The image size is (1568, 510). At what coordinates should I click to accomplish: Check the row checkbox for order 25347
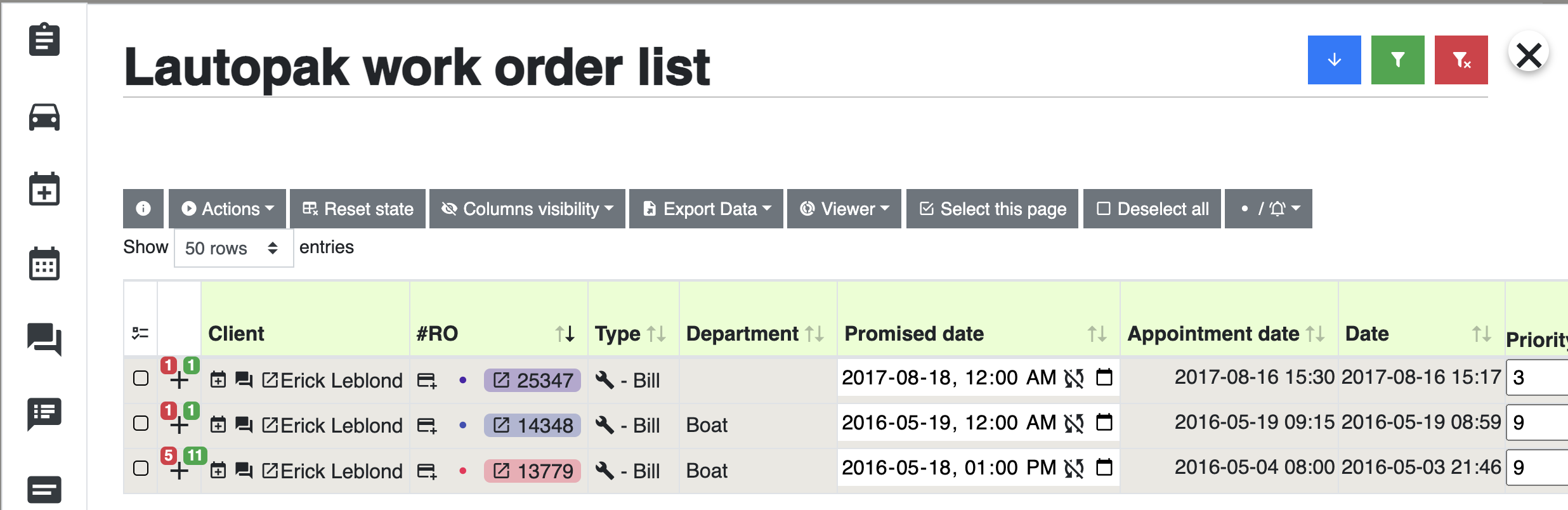141,379
